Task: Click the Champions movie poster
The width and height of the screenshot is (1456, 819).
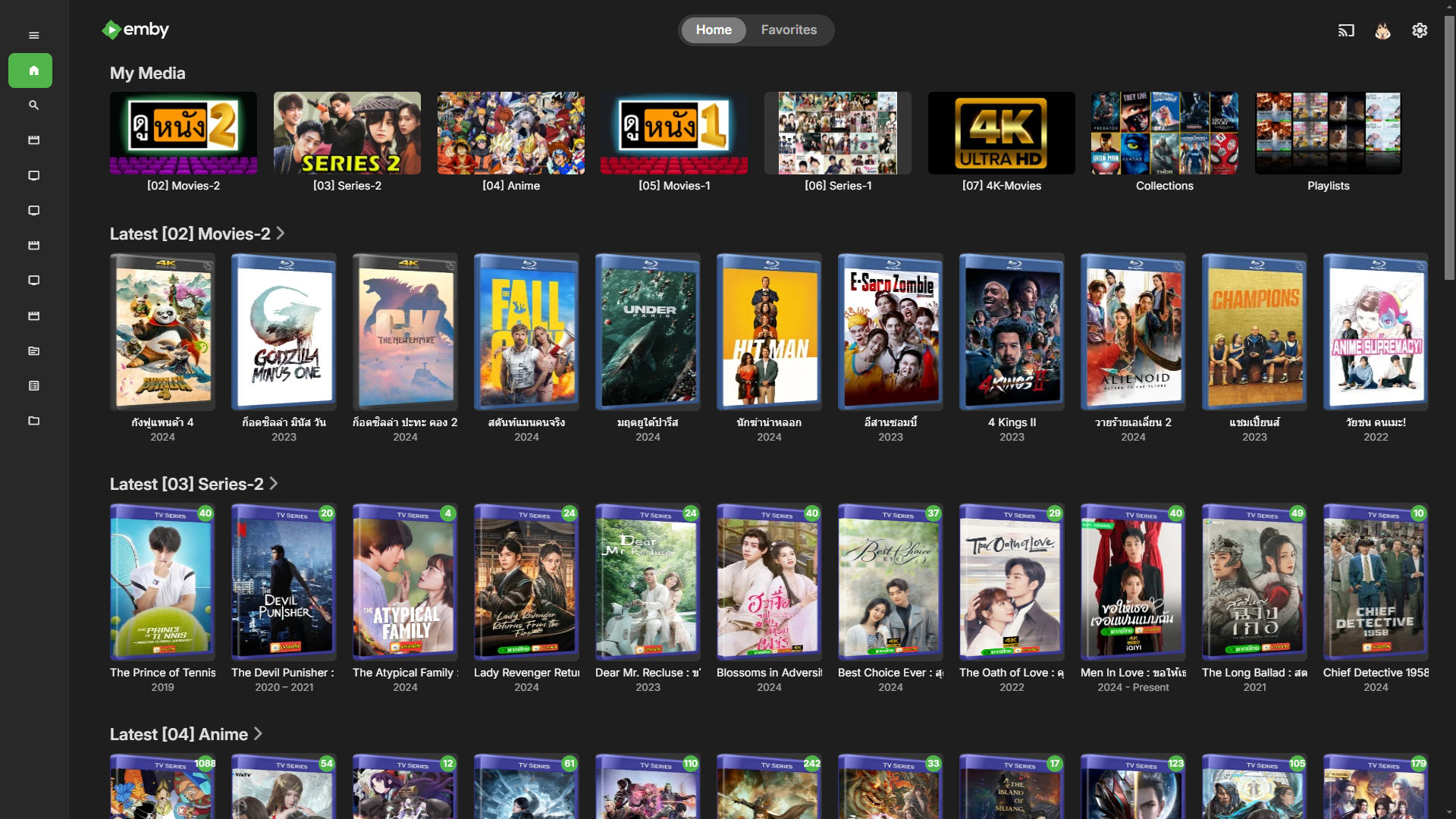Action: (x=1254, y=332)
